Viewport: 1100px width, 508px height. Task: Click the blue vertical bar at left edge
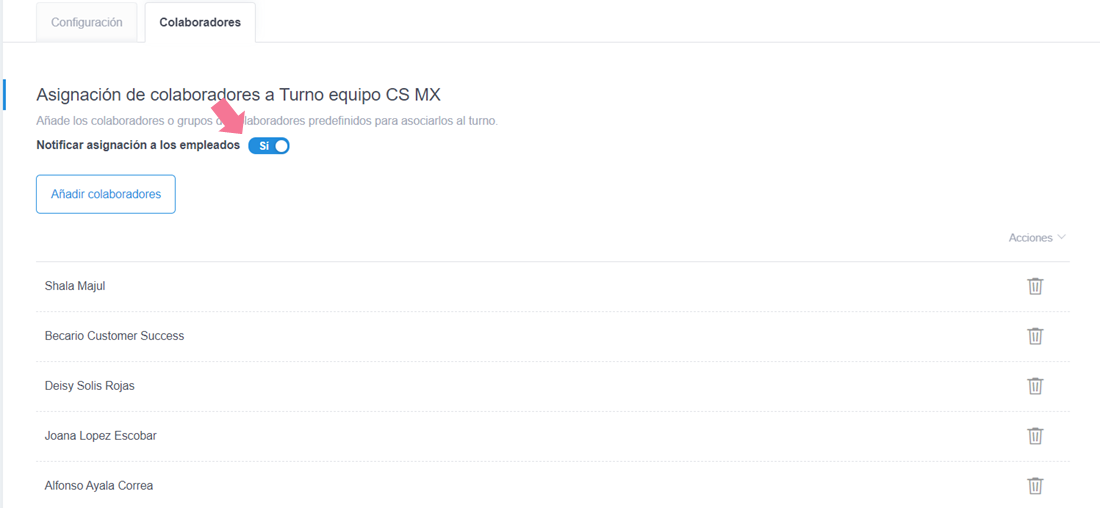pos(4,95)
